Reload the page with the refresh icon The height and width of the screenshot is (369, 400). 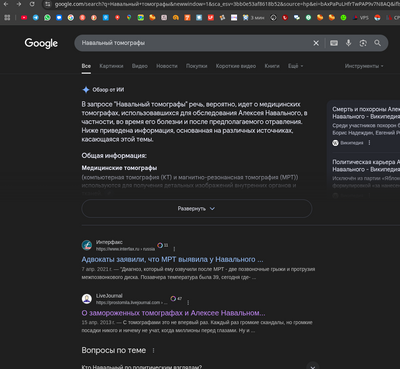(32, 4)
